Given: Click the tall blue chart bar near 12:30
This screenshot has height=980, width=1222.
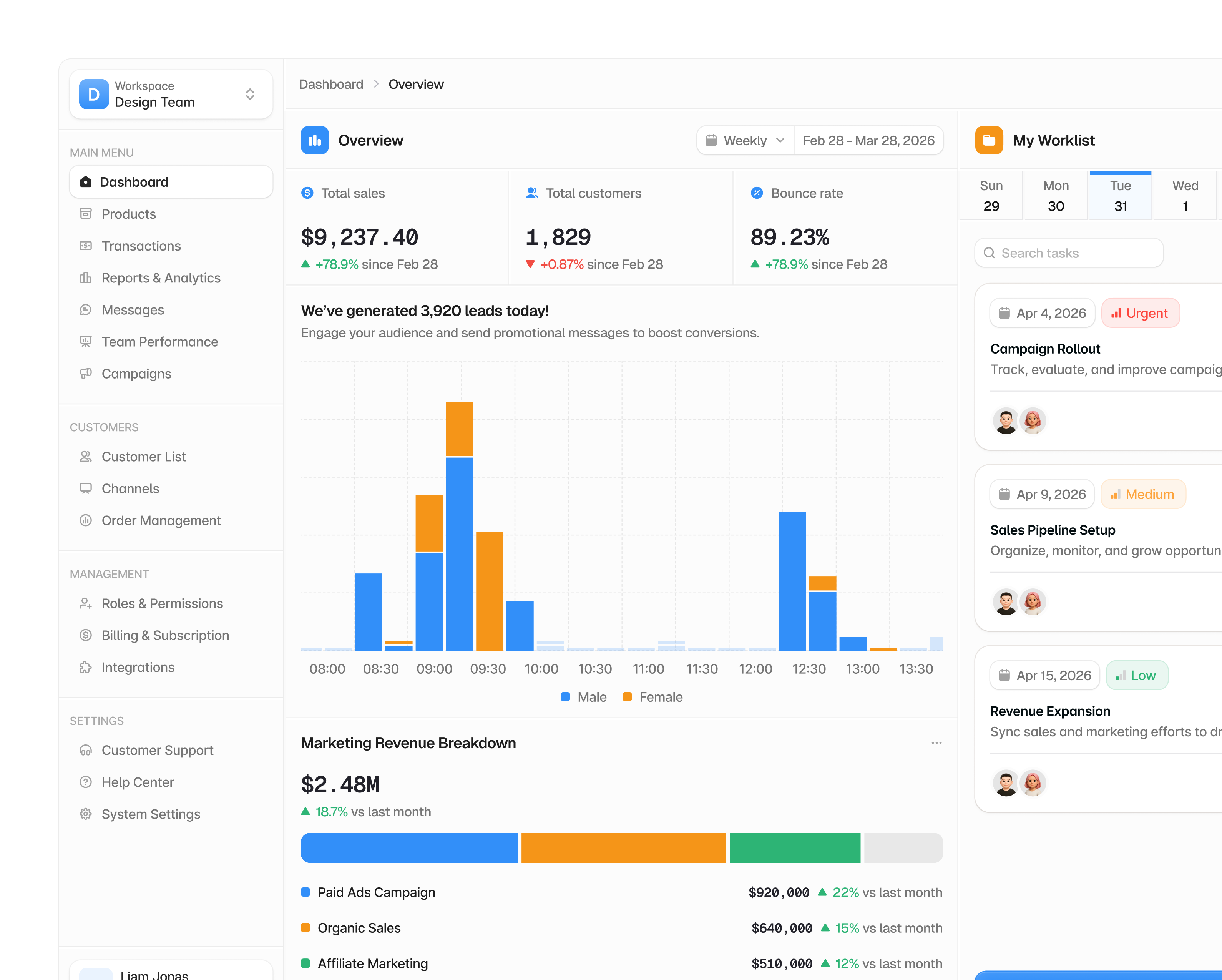Looking at the screenshot, I should point(792,581).
